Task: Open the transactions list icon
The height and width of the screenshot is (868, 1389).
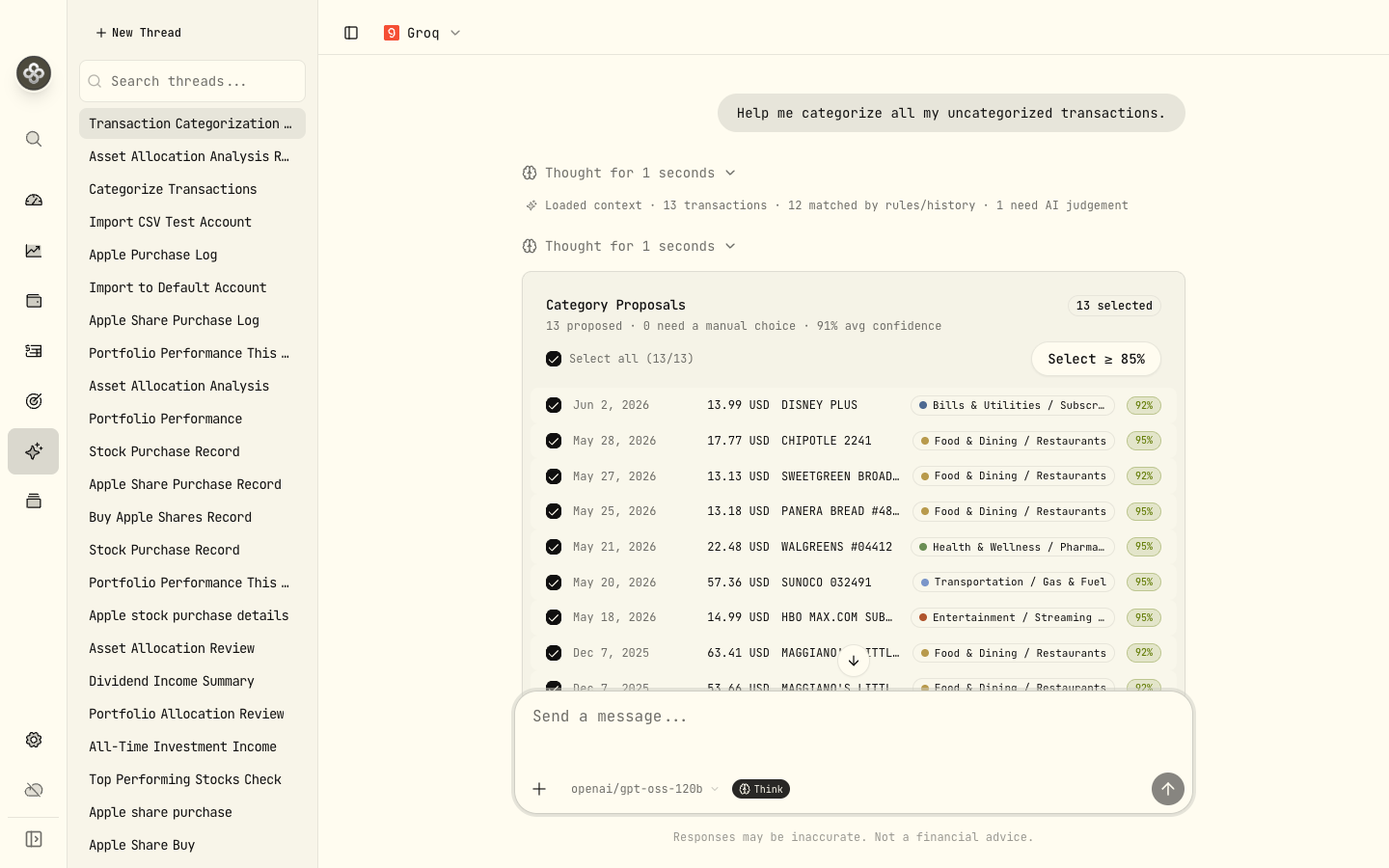Action: click(x=34, y=351)
